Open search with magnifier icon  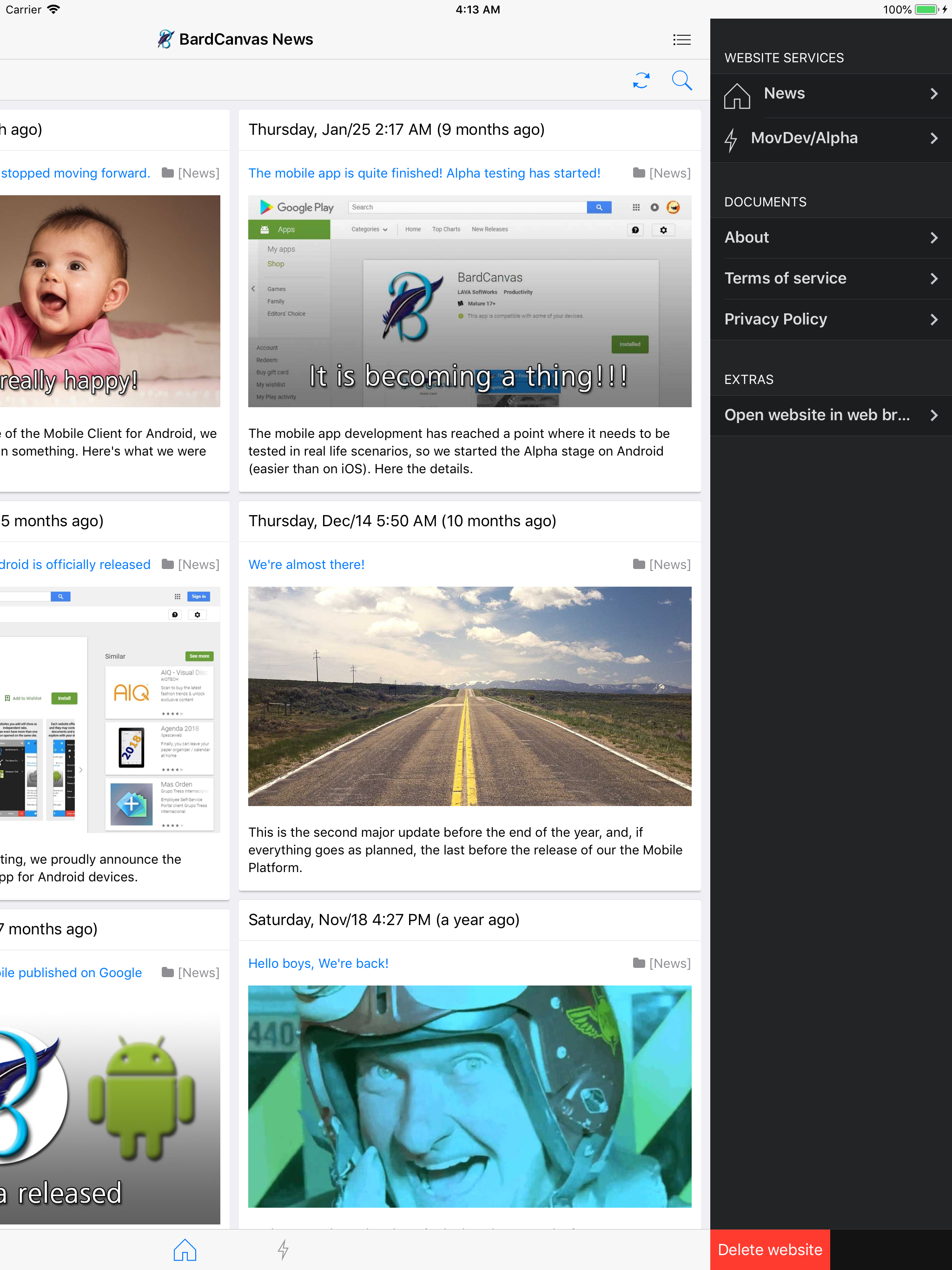point(681,80)
